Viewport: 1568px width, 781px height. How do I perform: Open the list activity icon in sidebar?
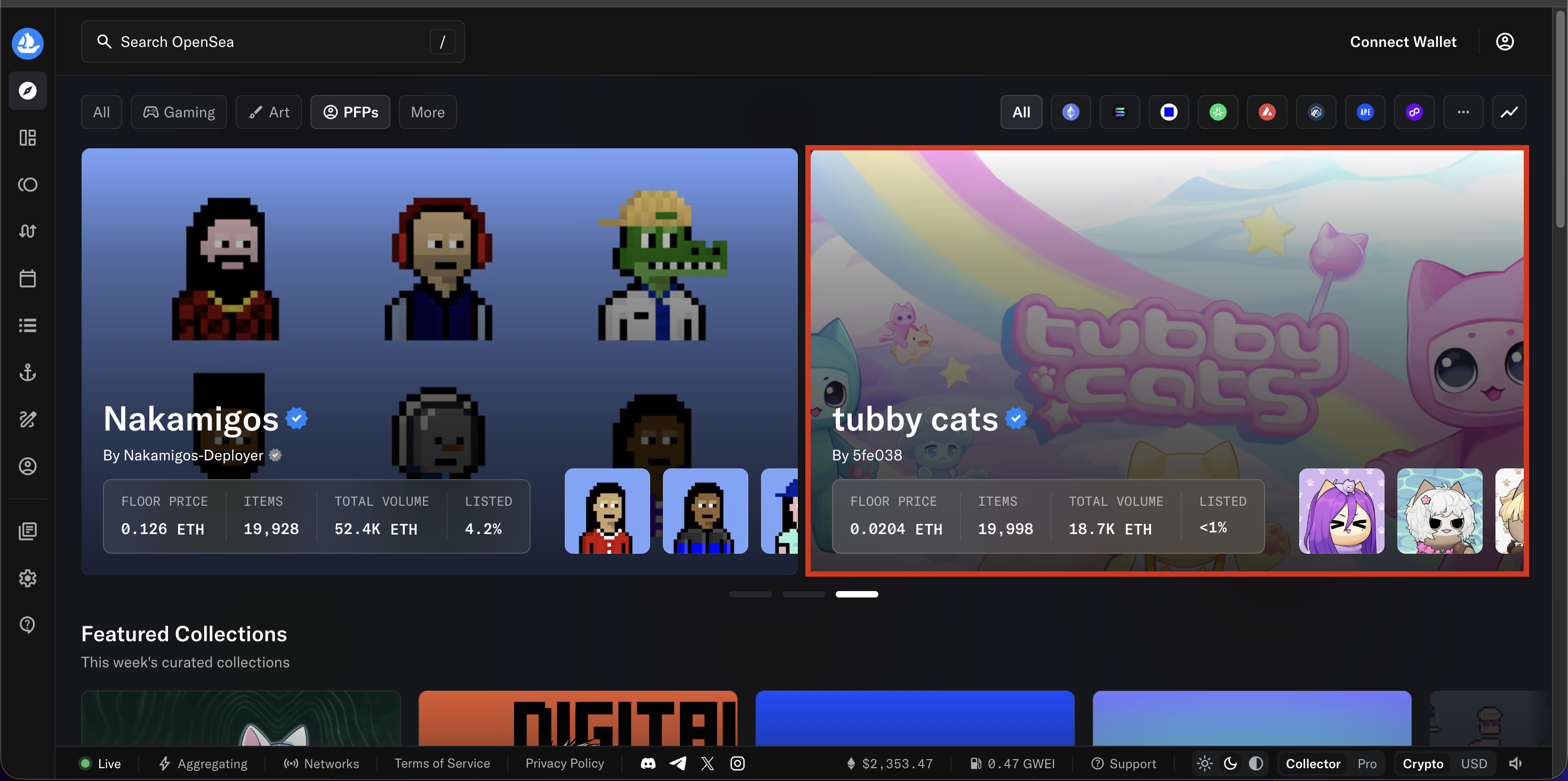(27, 325)
